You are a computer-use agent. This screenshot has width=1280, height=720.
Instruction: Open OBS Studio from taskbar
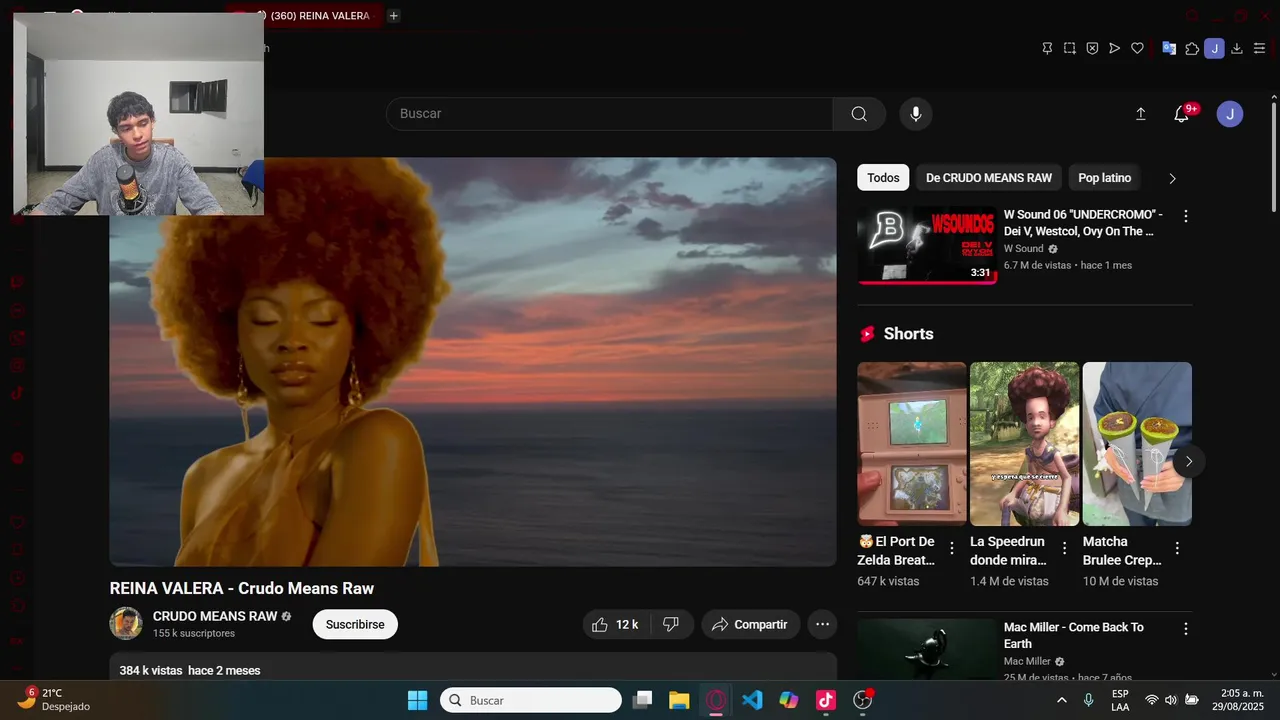(863, 700)
